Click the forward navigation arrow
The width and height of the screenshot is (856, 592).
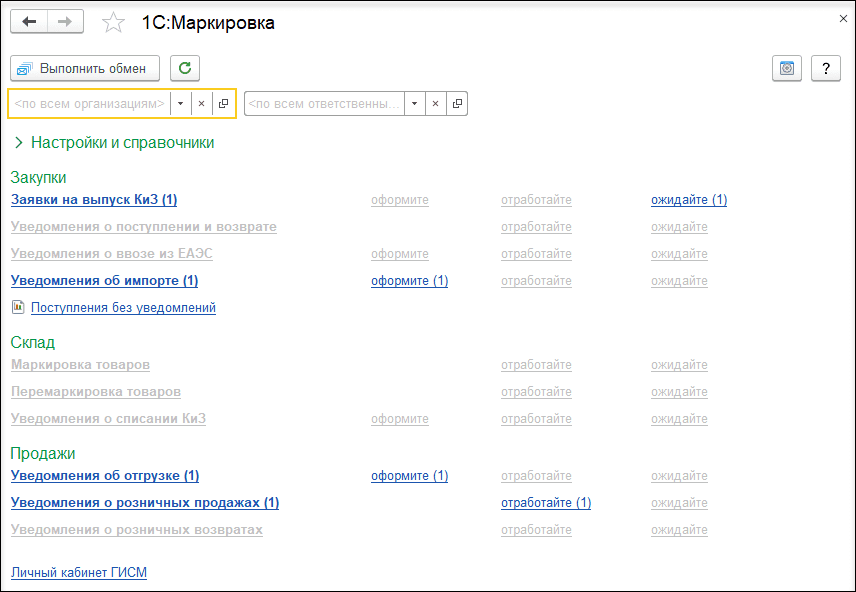(x=65, y=22)
